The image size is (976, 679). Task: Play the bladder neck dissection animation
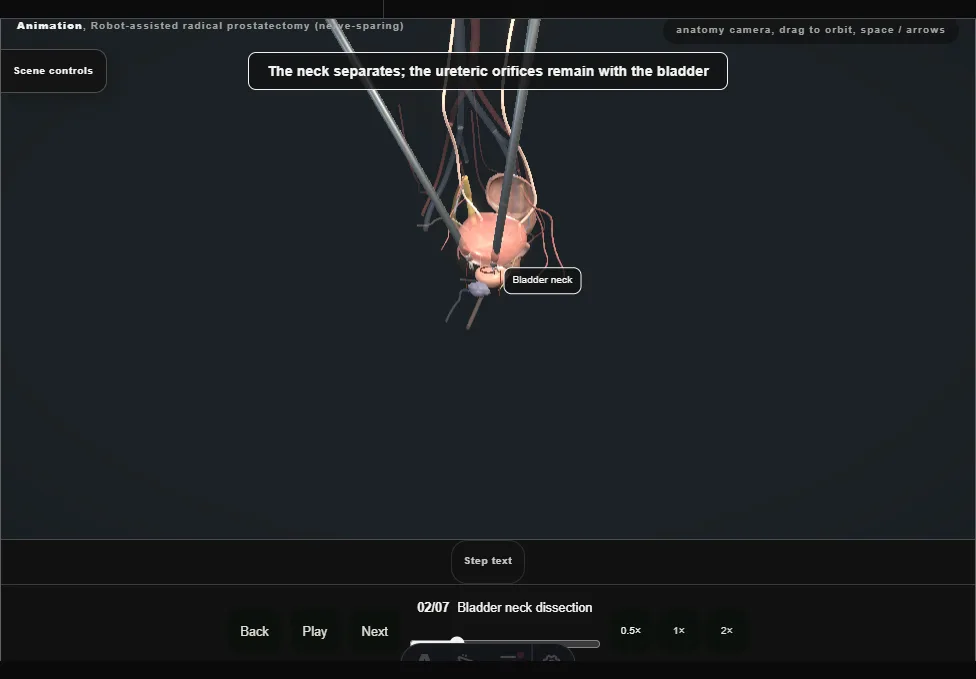pyautogui.click(x=315, y=631)
